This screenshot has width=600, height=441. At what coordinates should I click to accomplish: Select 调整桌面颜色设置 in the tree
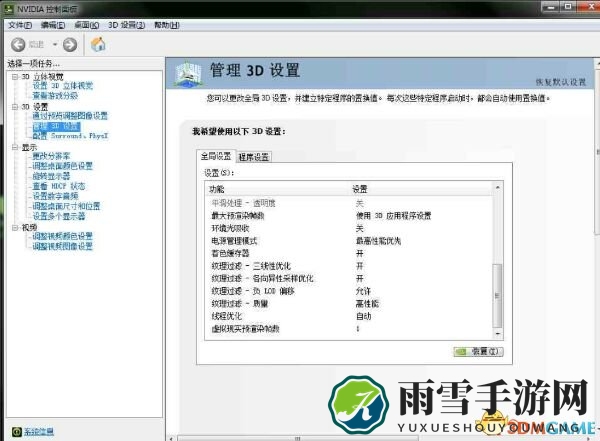tap(63, 166)
